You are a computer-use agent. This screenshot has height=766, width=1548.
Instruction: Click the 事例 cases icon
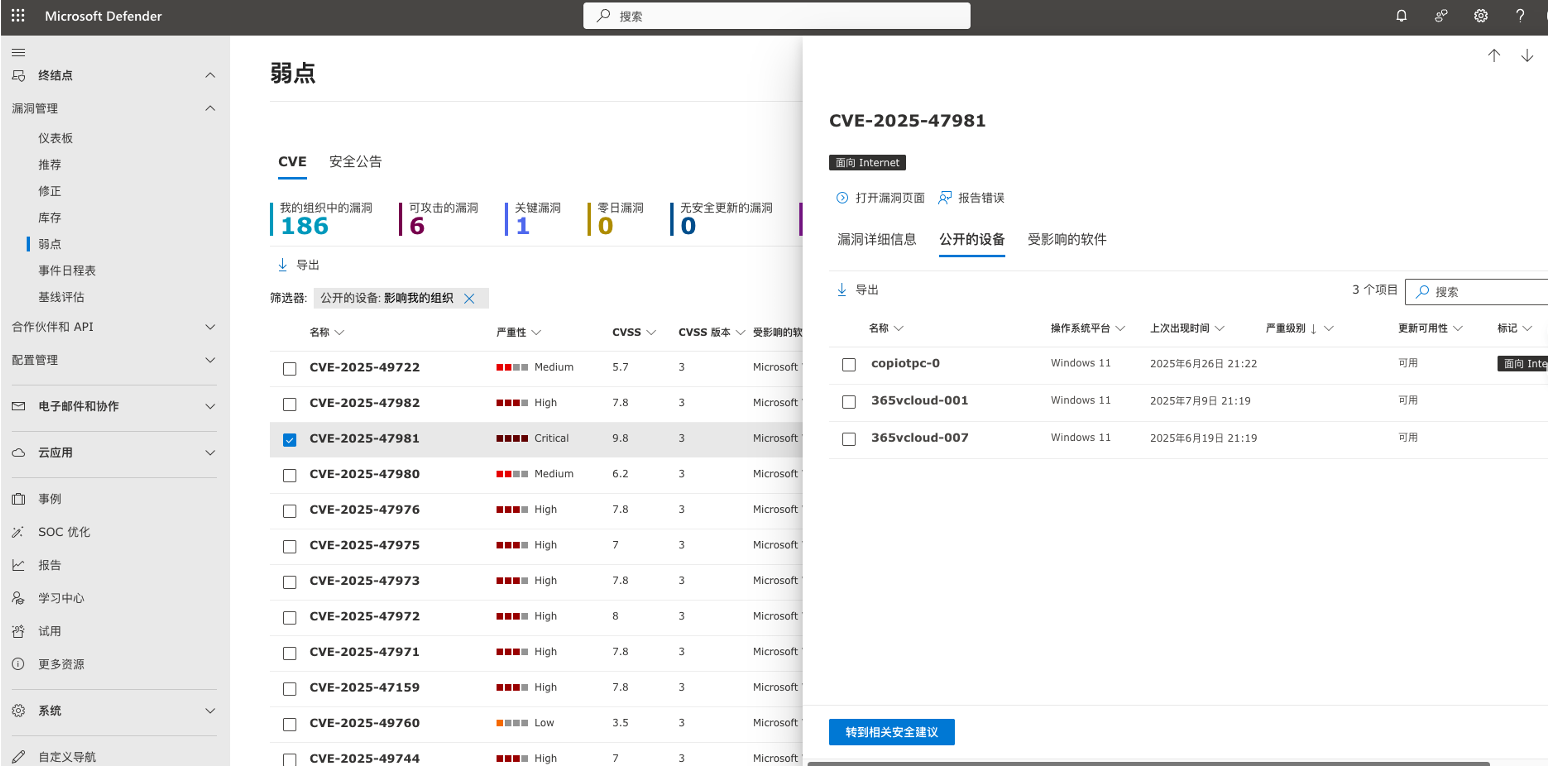[x=18, y=499]
